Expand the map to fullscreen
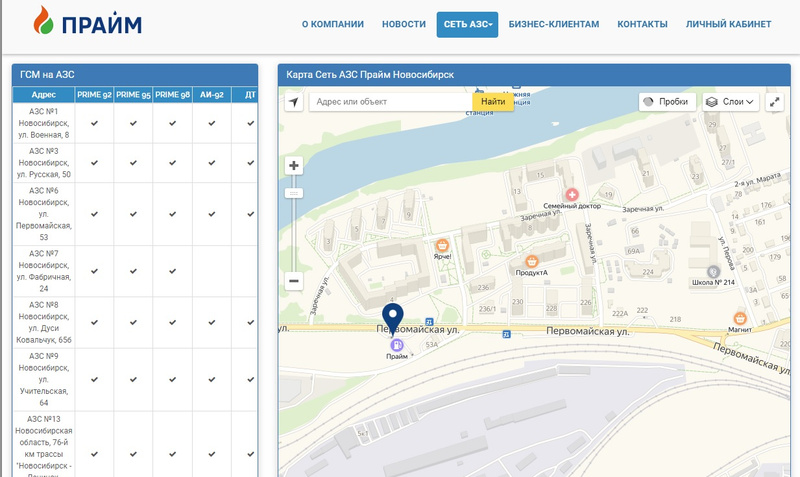 click(775, 102)
